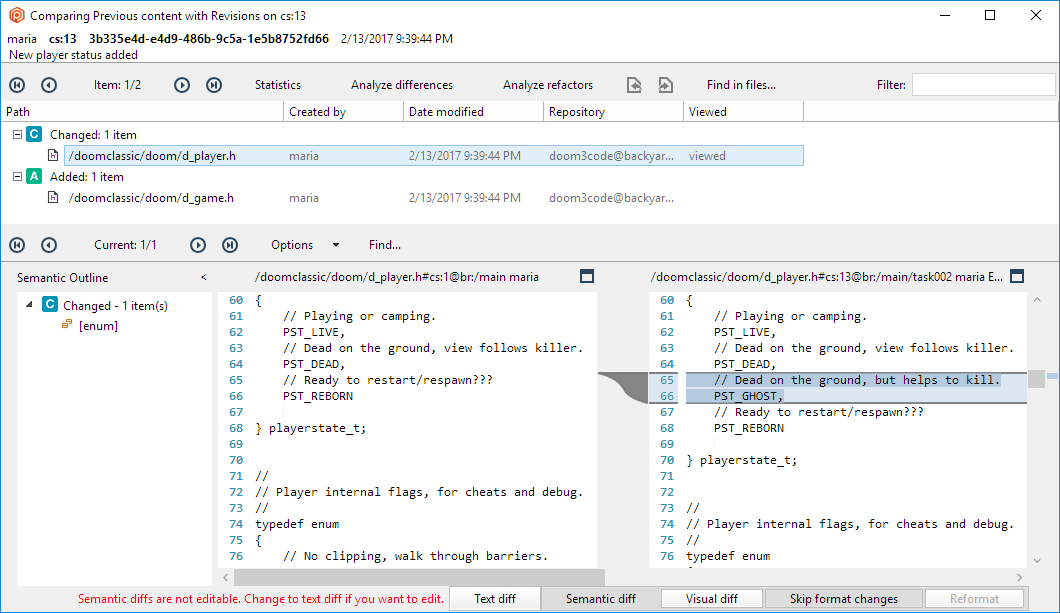Click line 68 '} playerstate_t;' in left pane
The width and height of the screenshot is (1060, 613).
(310, 428)
